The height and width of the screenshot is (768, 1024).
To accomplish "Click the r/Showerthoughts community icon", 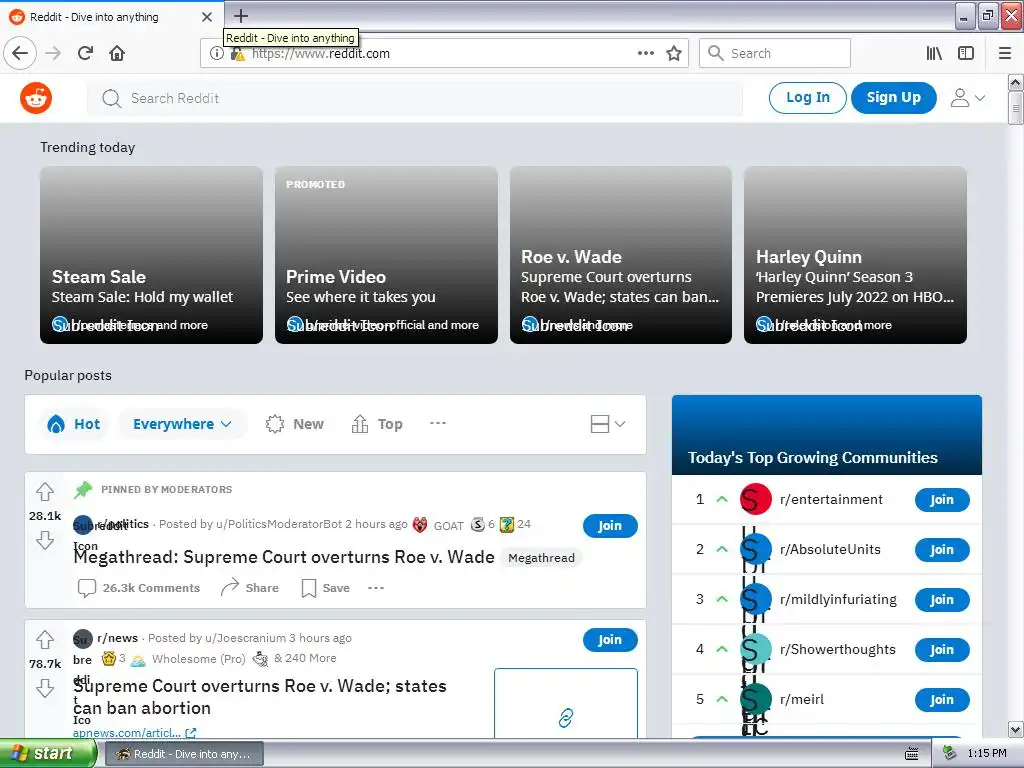I will [x=756, y=650].
